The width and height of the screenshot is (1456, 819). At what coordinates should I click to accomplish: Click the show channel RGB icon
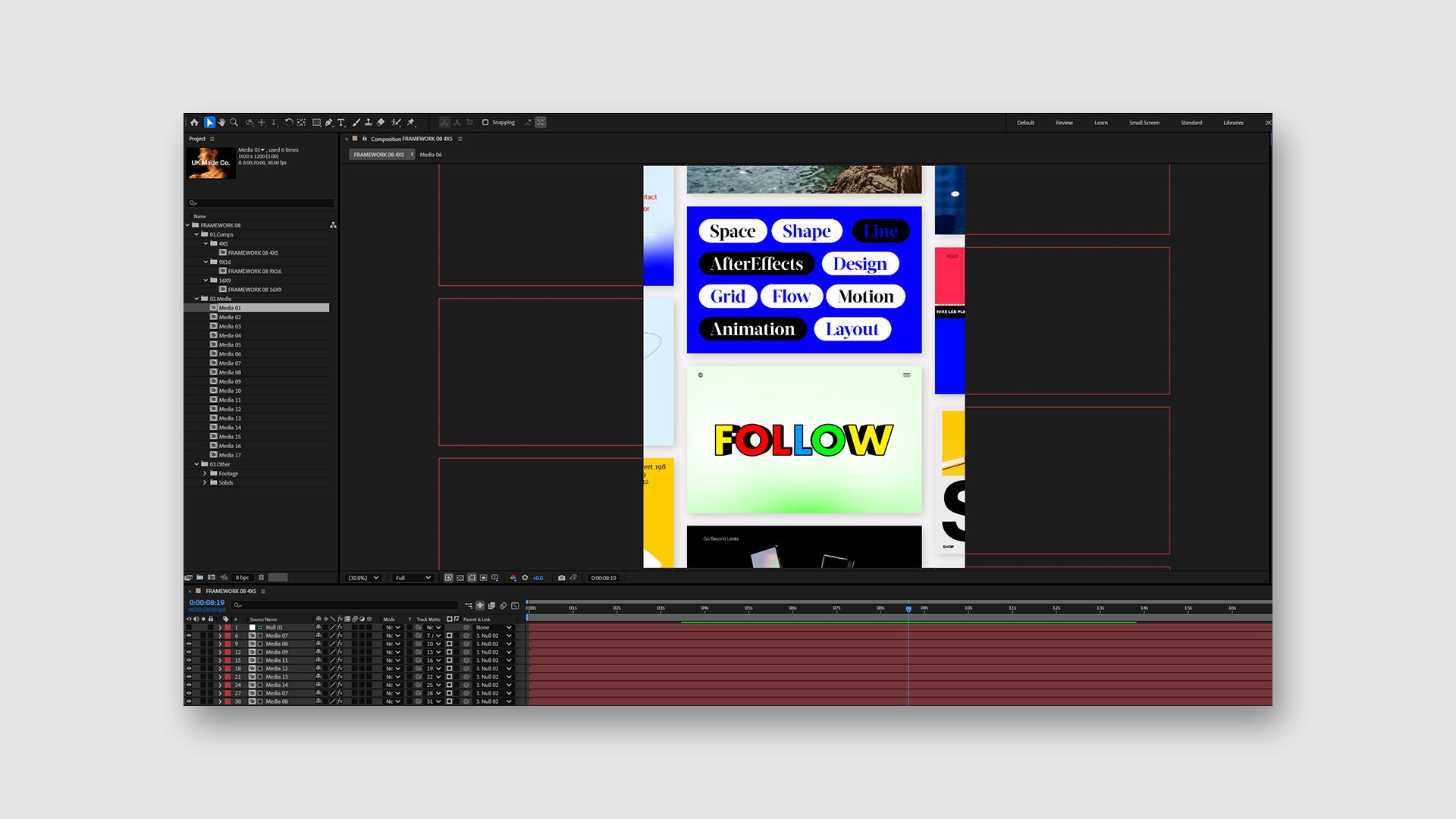coord(513,578)
